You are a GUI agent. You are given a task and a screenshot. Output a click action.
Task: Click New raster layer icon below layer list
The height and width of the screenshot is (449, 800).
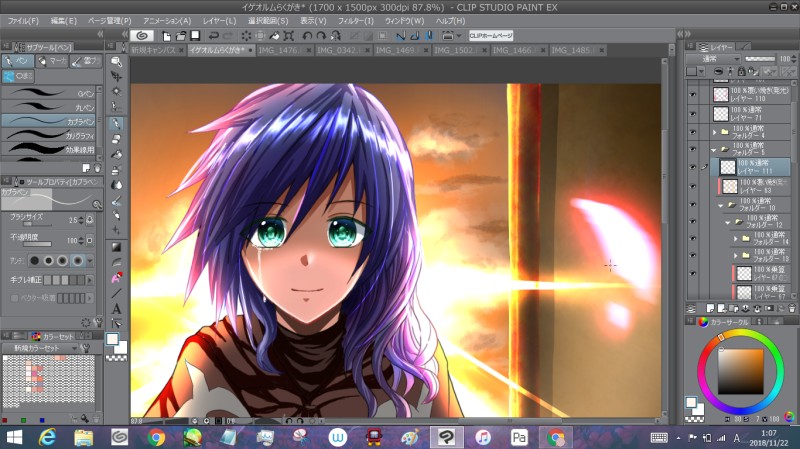click(710, 308)
